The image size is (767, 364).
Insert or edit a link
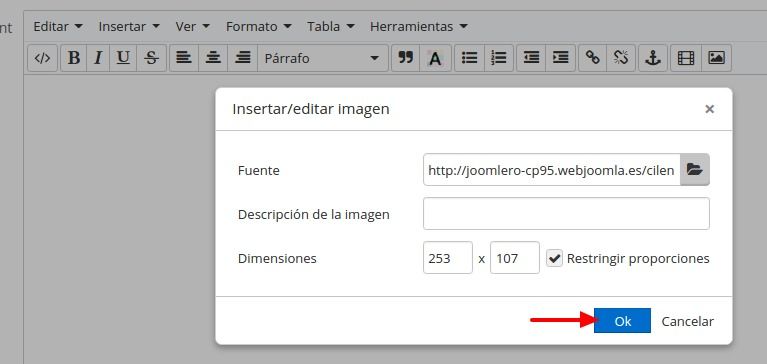point(592,58)
